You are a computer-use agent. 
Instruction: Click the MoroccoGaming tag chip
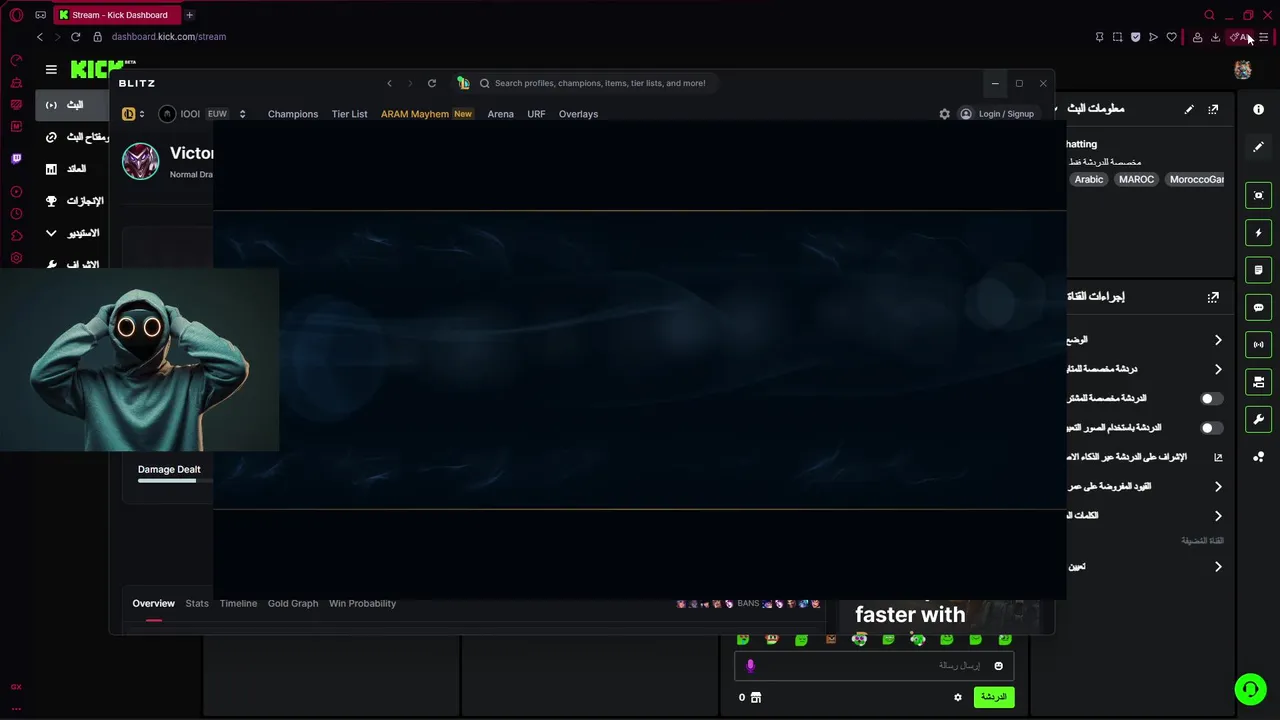[1195, 180]
